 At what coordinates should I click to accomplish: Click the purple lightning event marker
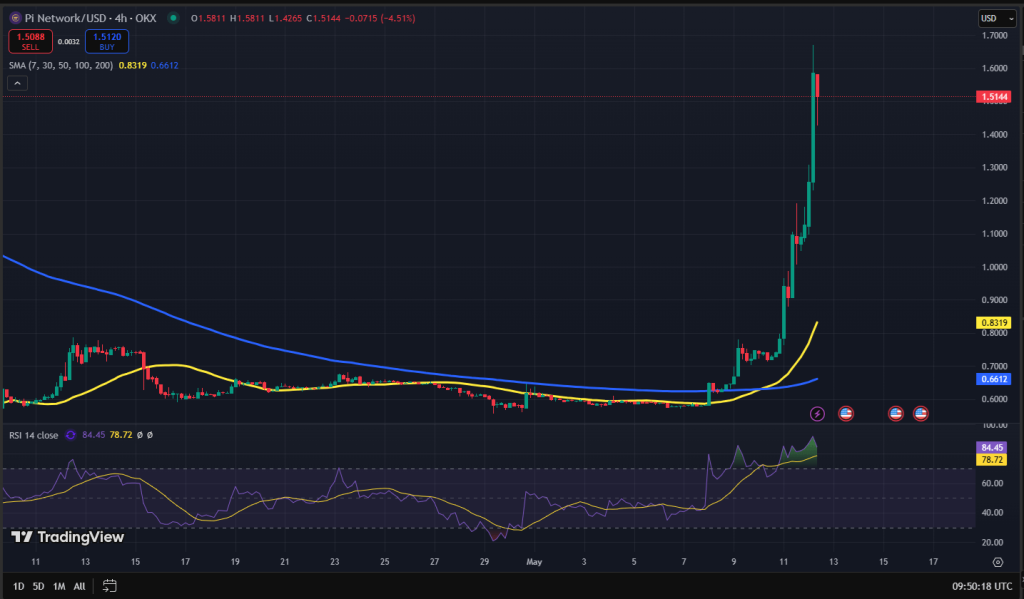tap(817, 413)
